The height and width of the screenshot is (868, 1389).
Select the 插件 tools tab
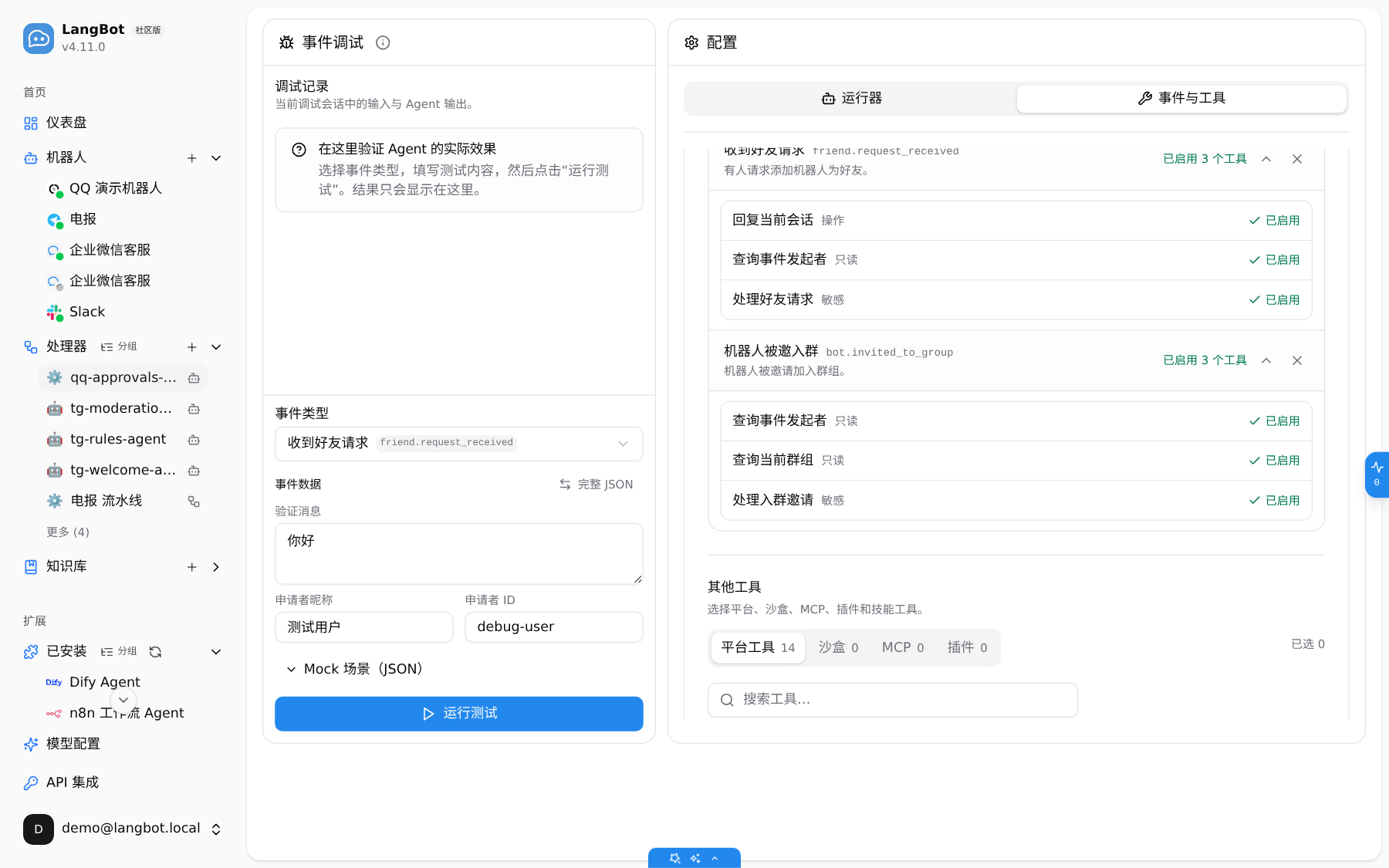pos(967,647)
